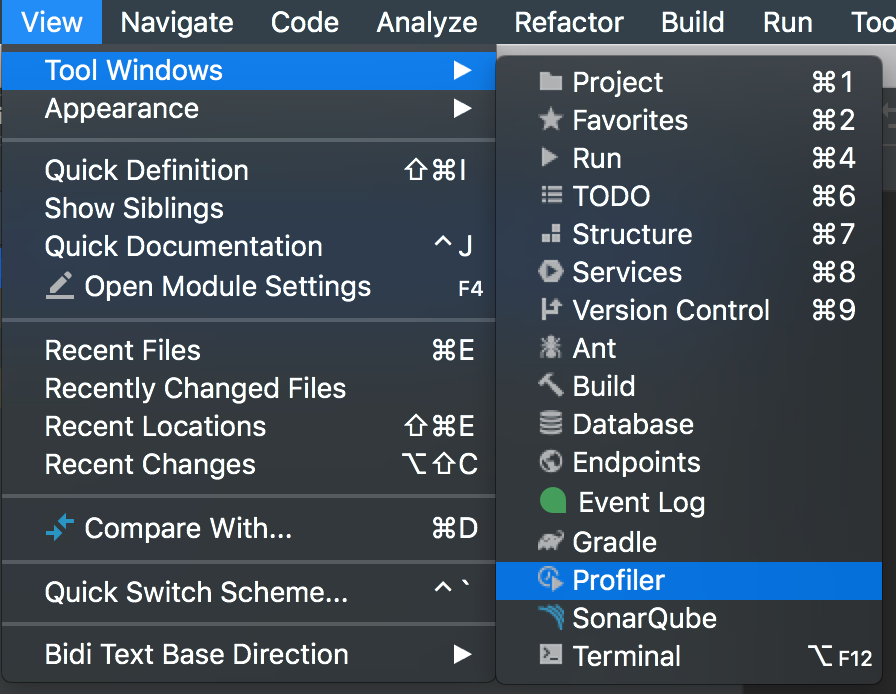Viewport: 896px width, 694px height.
Task: Click the Open Module Settings pencil icon
Action: (x=60, y=286)
